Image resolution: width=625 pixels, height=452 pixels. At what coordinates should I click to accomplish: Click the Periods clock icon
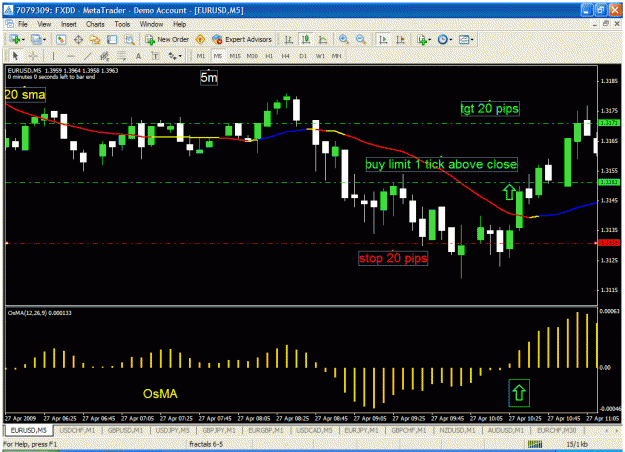point(442,39)
